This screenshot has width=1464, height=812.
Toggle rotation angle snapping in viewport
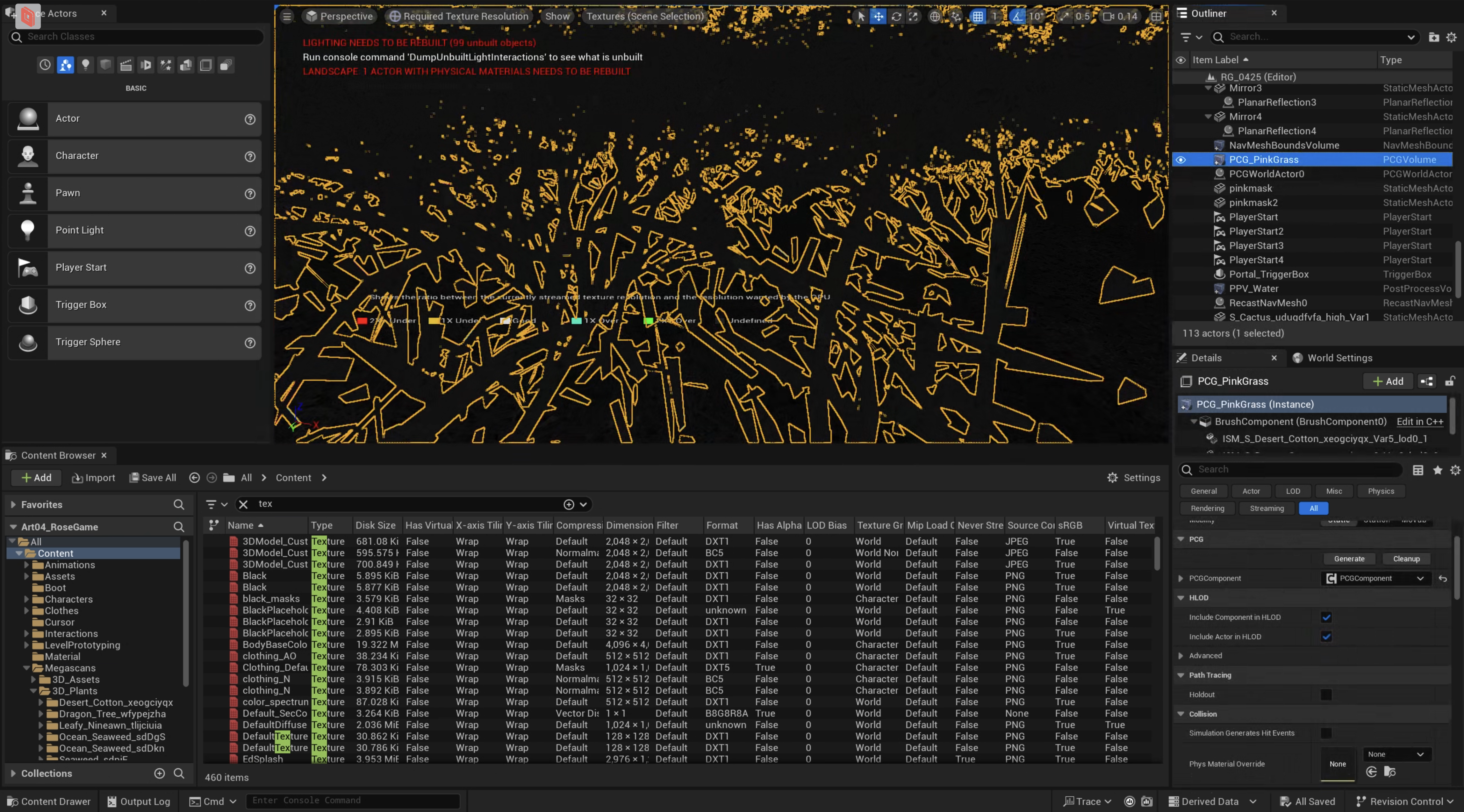1017,17
